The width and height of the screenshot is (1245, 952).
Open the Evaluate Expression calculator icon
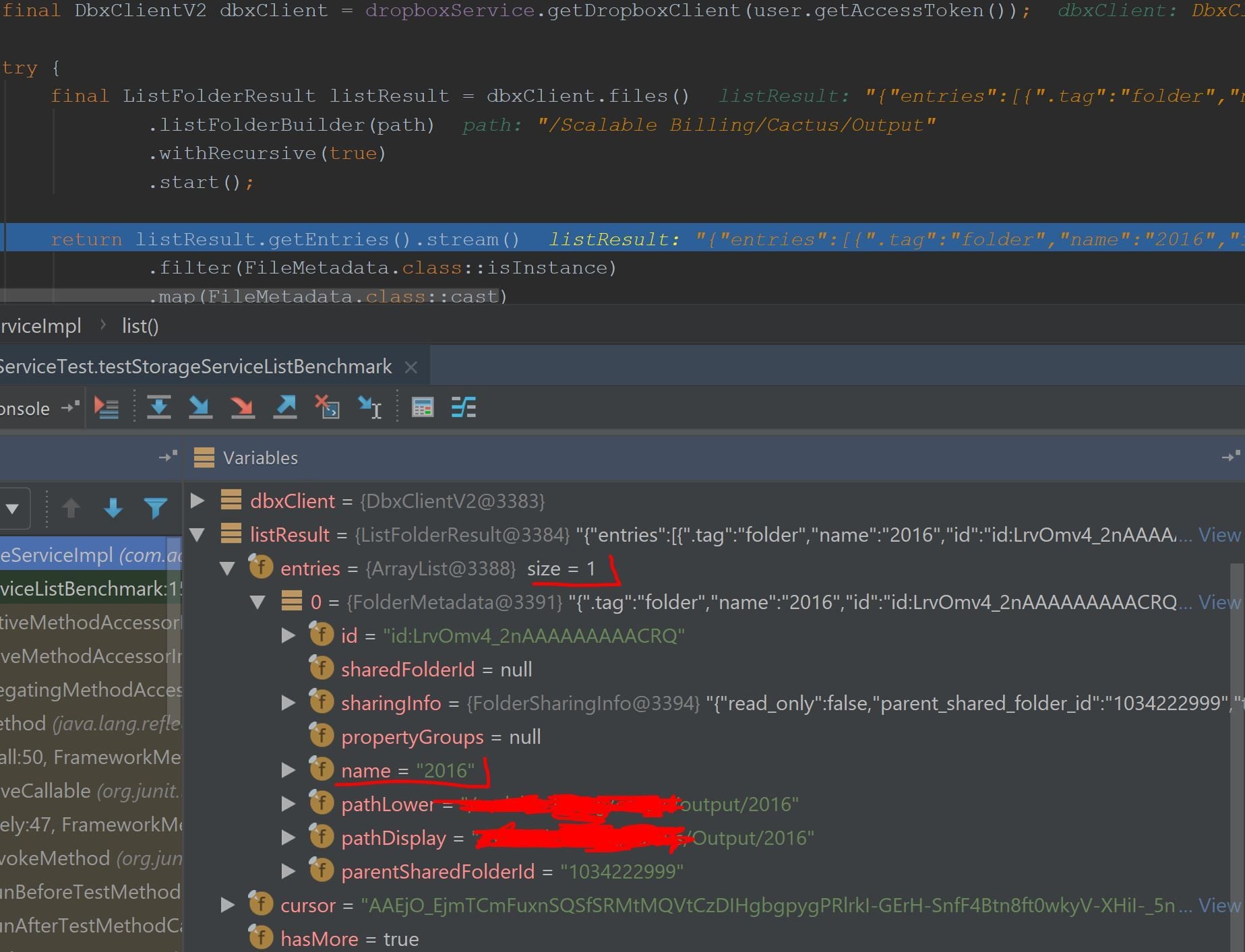[x=423, y=408]
